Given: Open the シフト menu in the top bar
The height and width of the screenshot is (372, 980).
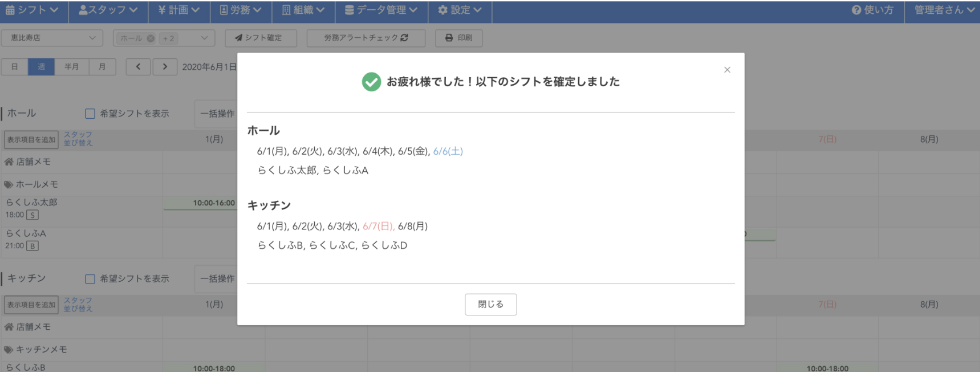Looking at the screenshot, I should point(32,11).
